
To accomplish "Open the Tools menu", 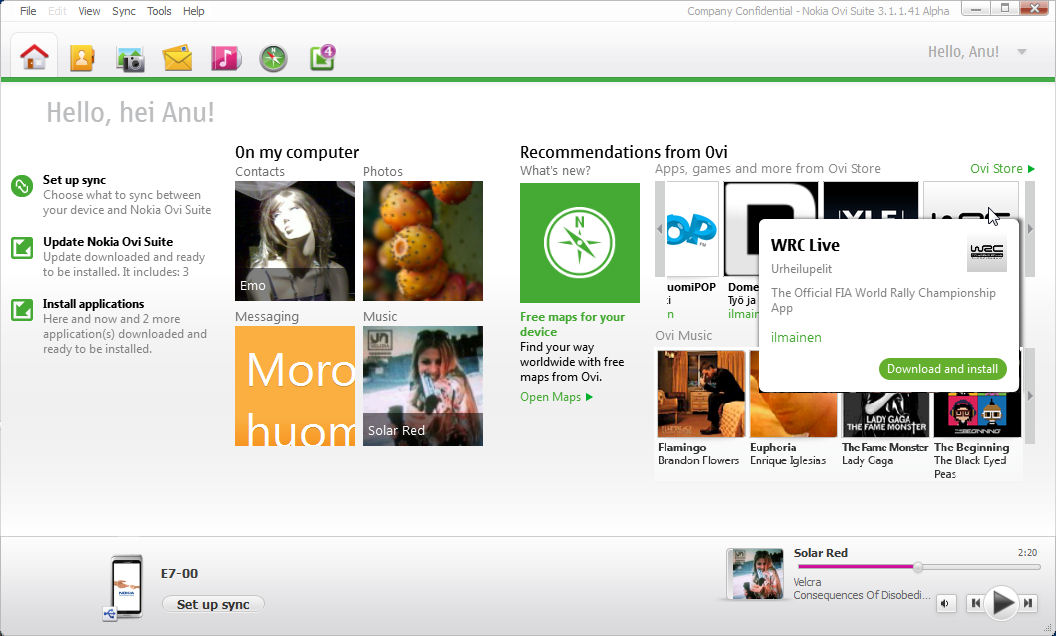I will 159,11.
